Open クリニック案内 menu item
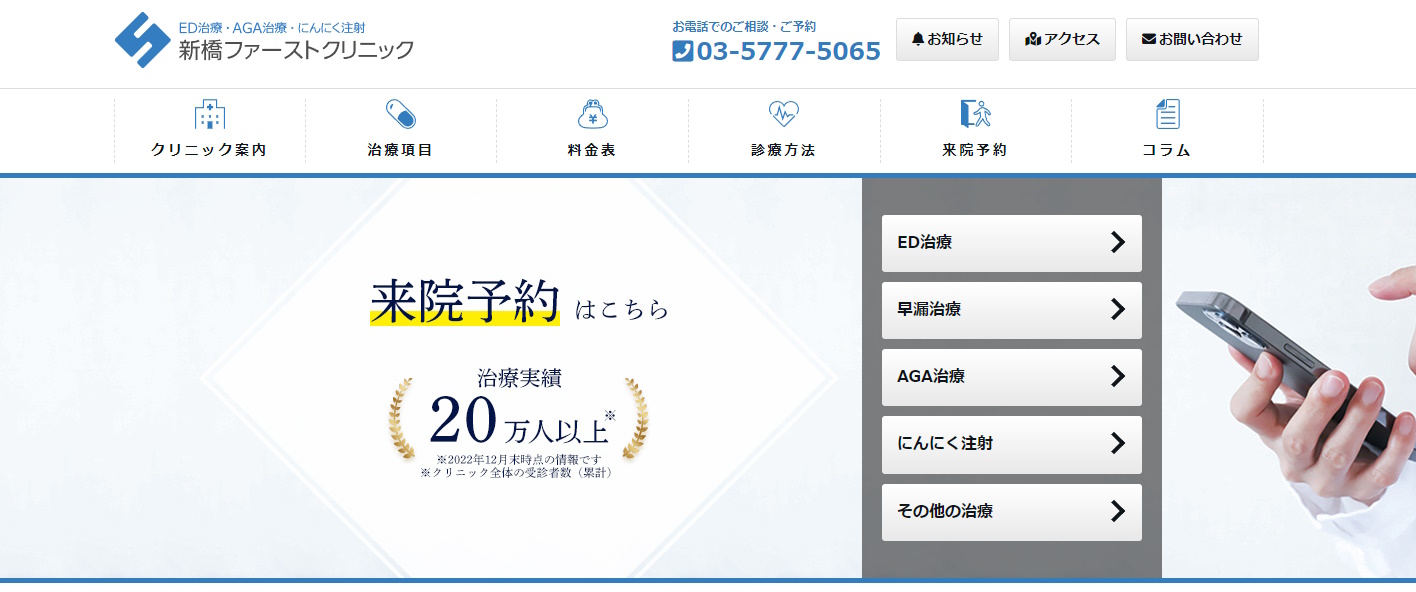This screenshot has width=1416, height=592. pos(209,131)
